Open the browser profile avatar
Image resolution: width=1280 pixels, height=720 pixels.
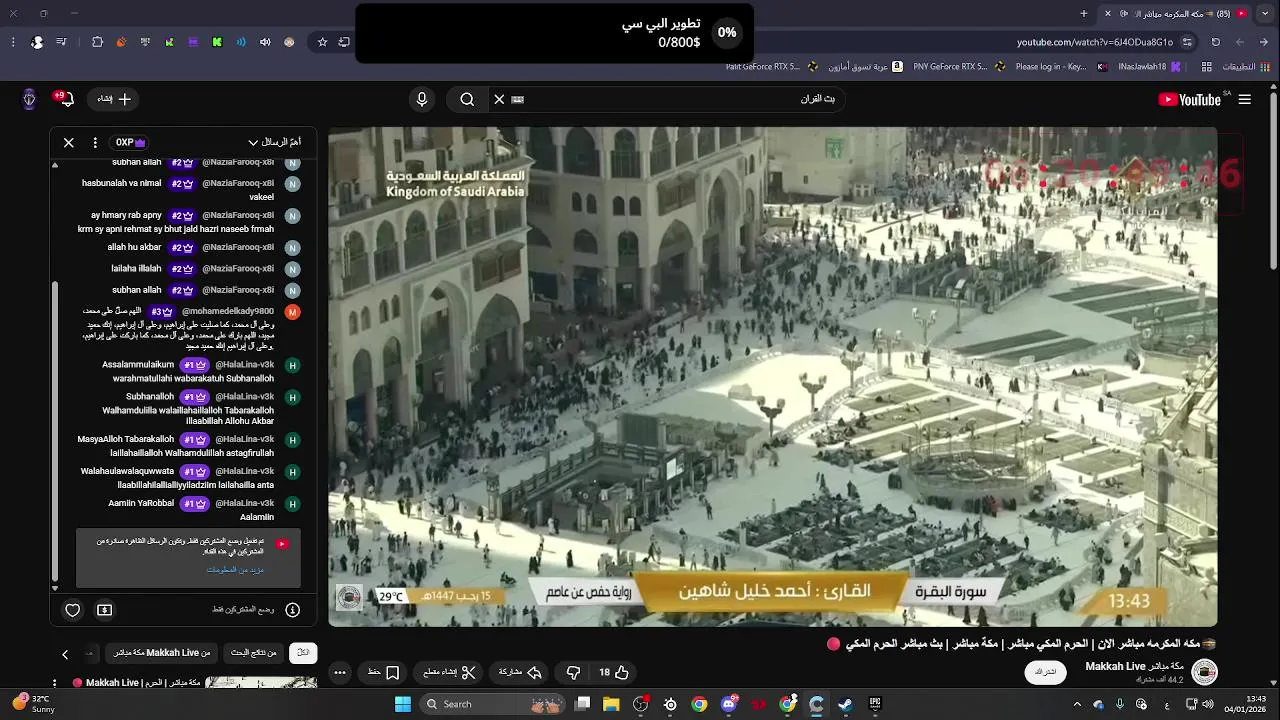click(x=37, y=42)
